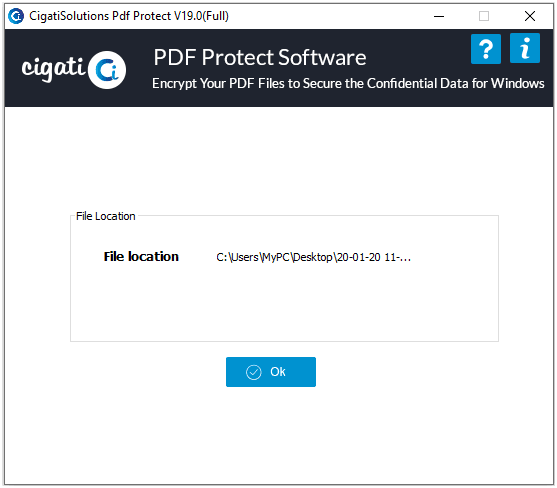Click the circular Ci logo badge
Screen dimensions: 557x488
click(107, 70)
